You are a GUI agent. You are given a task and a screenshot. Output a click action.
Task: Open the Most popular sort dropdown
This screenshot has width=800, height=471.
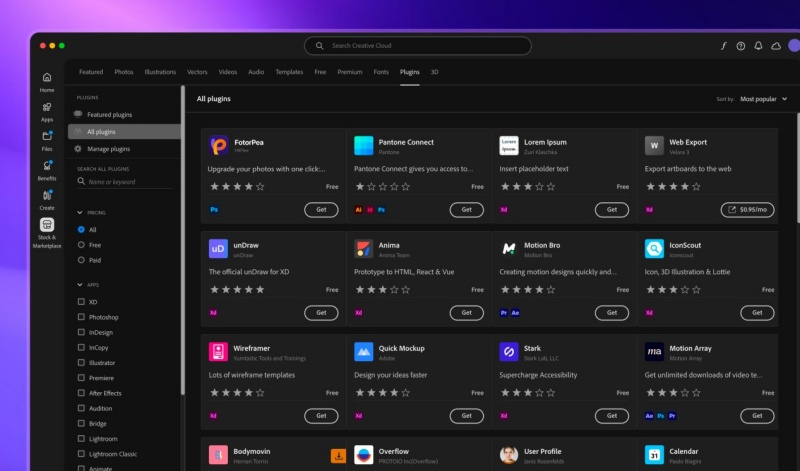pyautogui.click(x=763, y=99)
